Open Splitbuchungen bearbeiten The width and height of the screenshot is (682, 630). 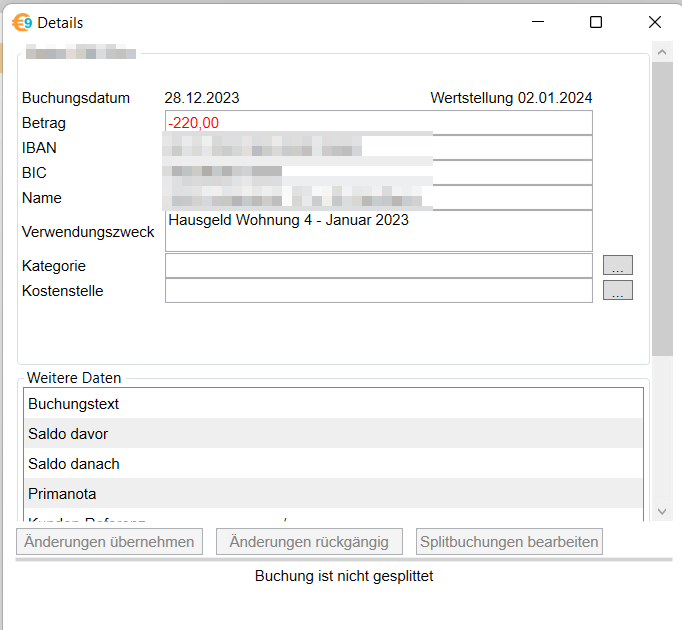(509, 542)
